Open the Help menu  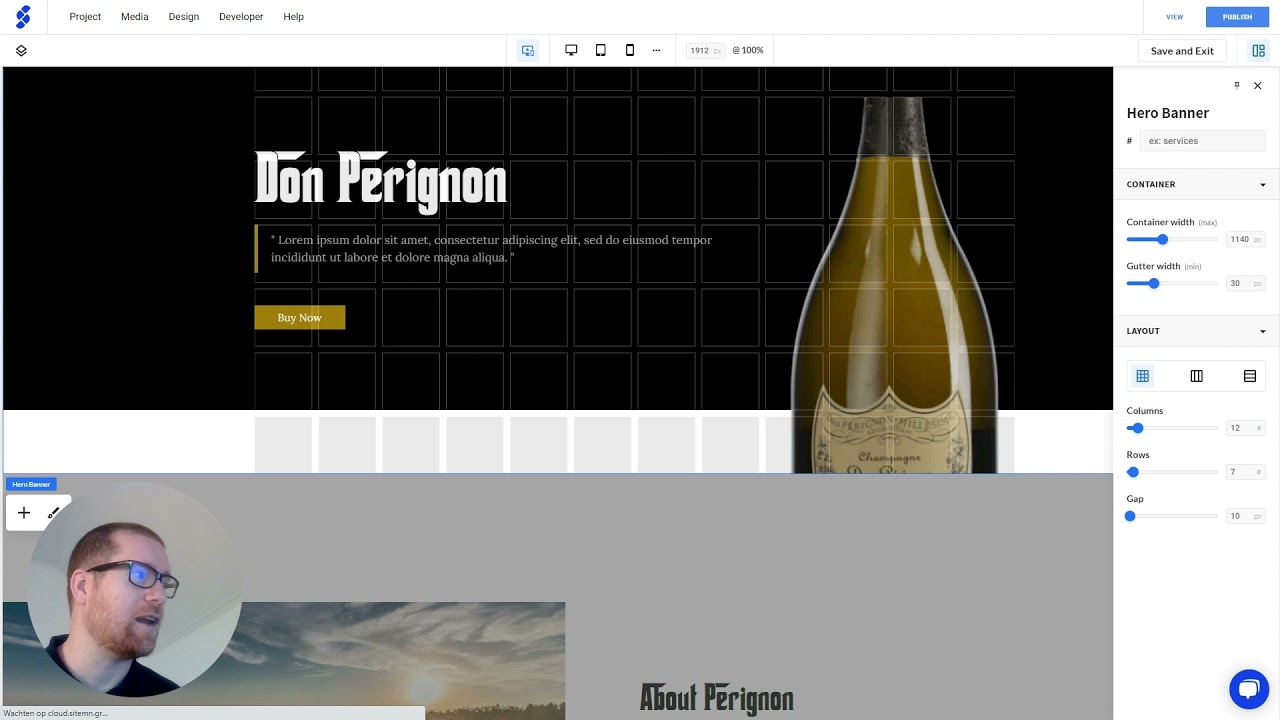[x=293, y=17]
